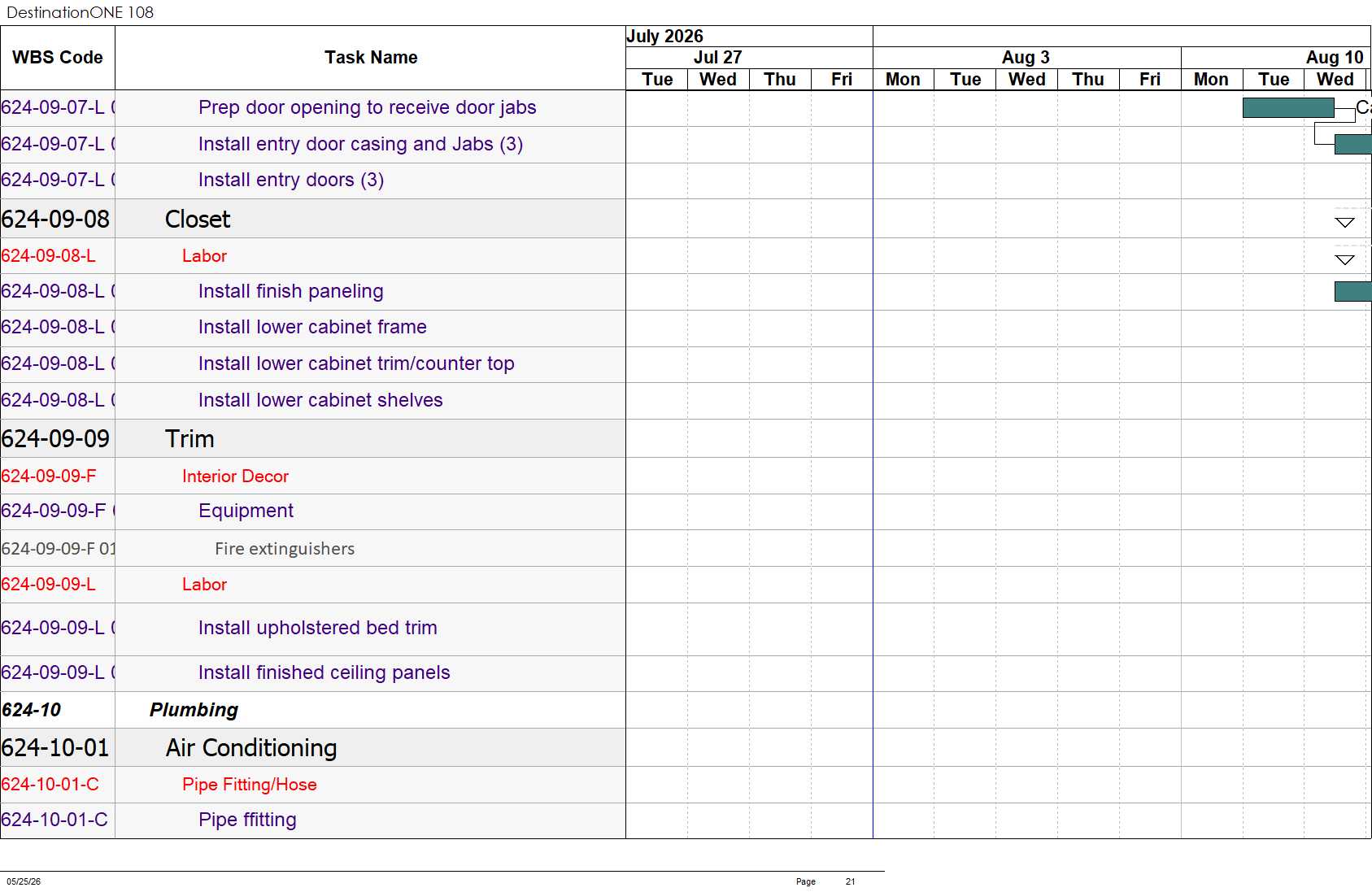Viewport: 1372px width, 892px height.
Task: Click the Install entry doors (3) task
Action: [291, 180]
